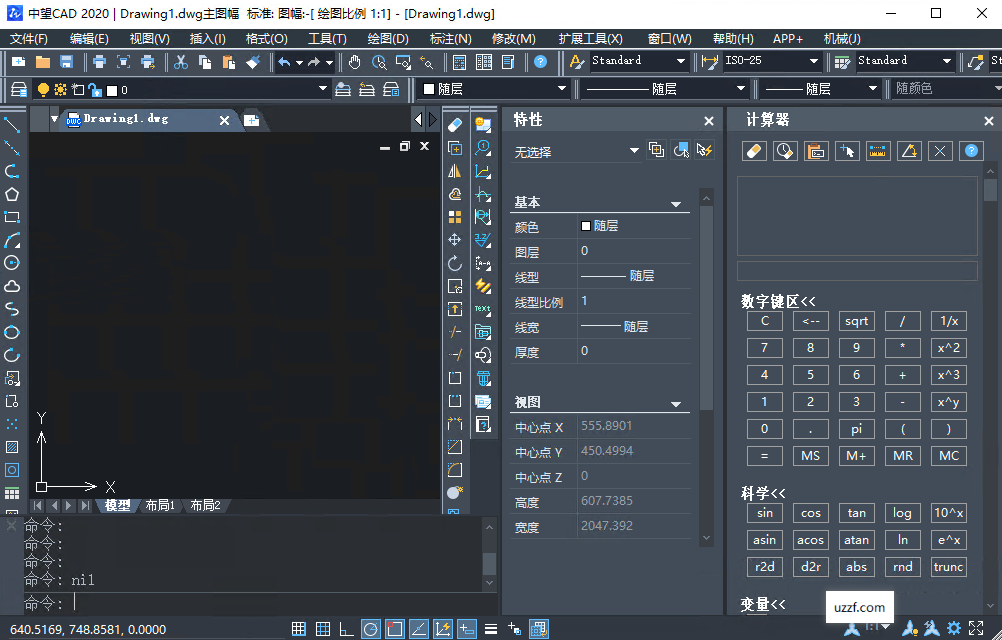The width and height of the screenshot is (1002, 640).
Task: Activate the Move tool
Action: point(454,239)
